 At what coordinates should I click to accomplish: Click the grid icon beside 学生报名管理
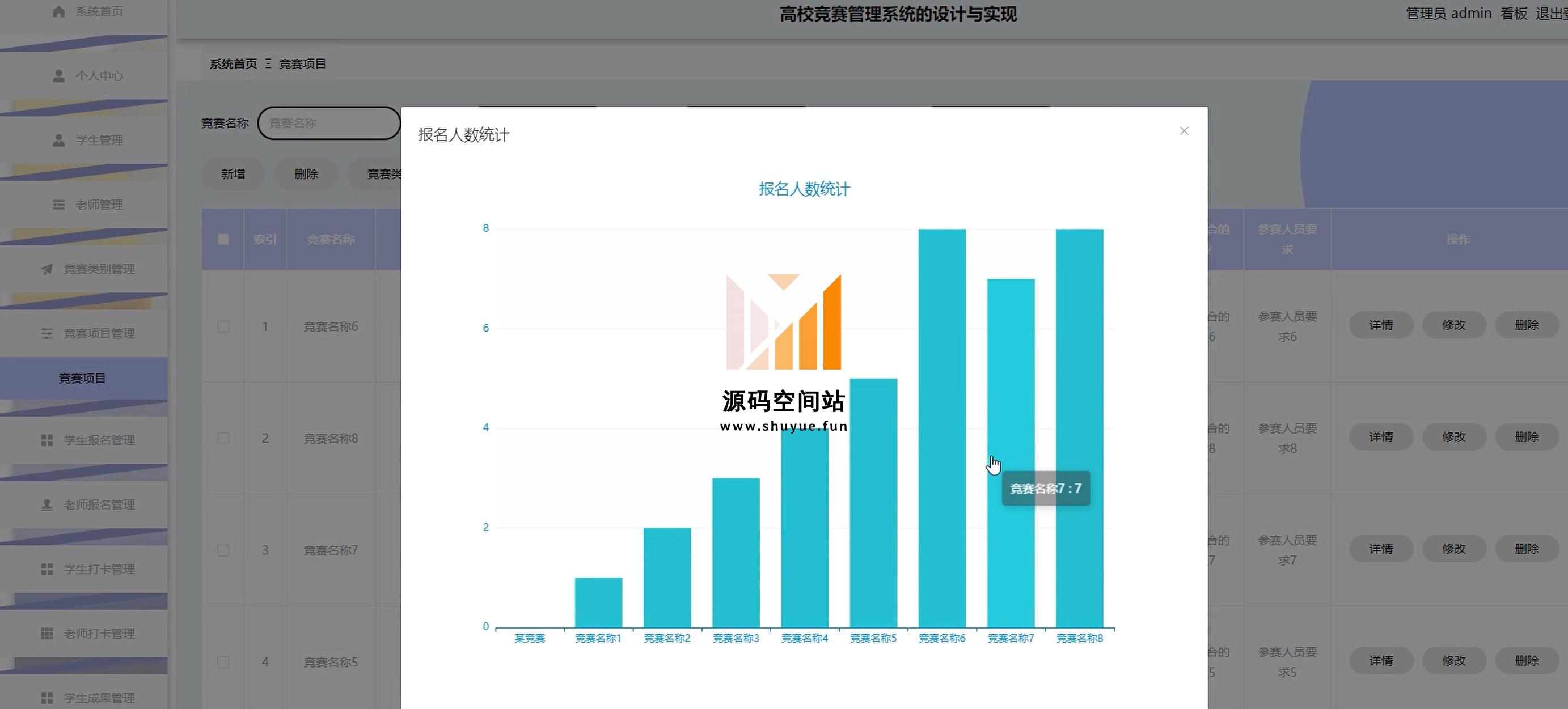click(47, 440)
